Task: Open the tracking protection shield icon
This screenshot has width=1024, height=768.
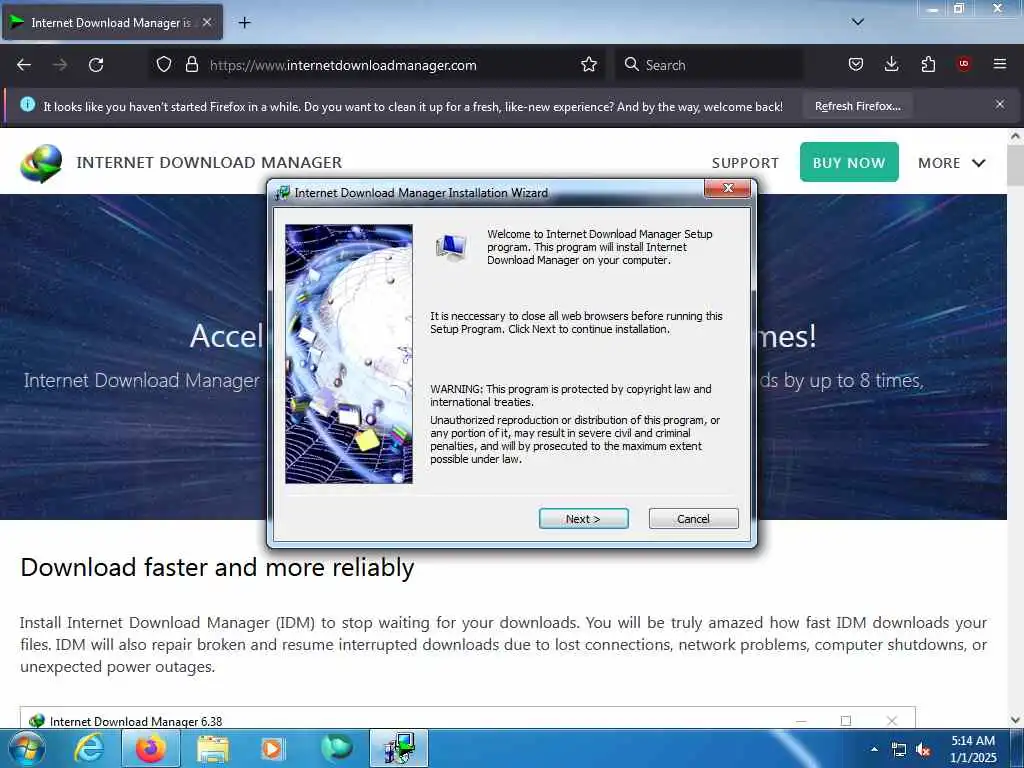Action: (x=163, y=65)
